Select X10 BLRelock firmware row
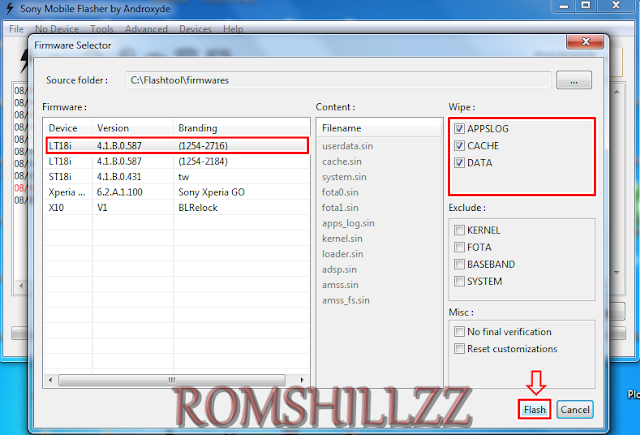The image size is (640, 435). coord(177,208)
